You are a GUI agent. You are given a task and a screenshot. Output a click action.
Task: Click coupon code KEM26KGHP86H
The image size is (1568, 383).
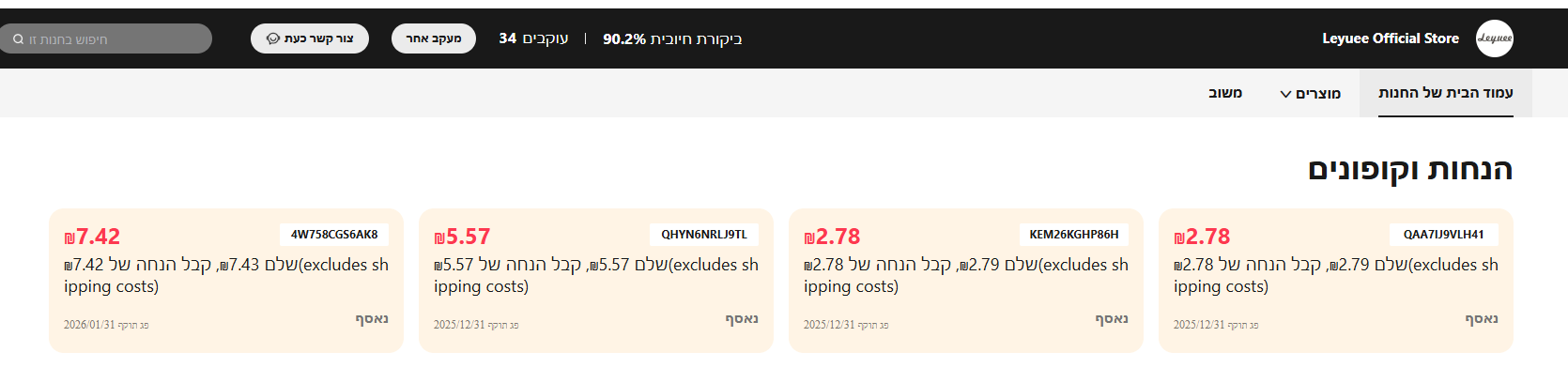point(1074,235)
